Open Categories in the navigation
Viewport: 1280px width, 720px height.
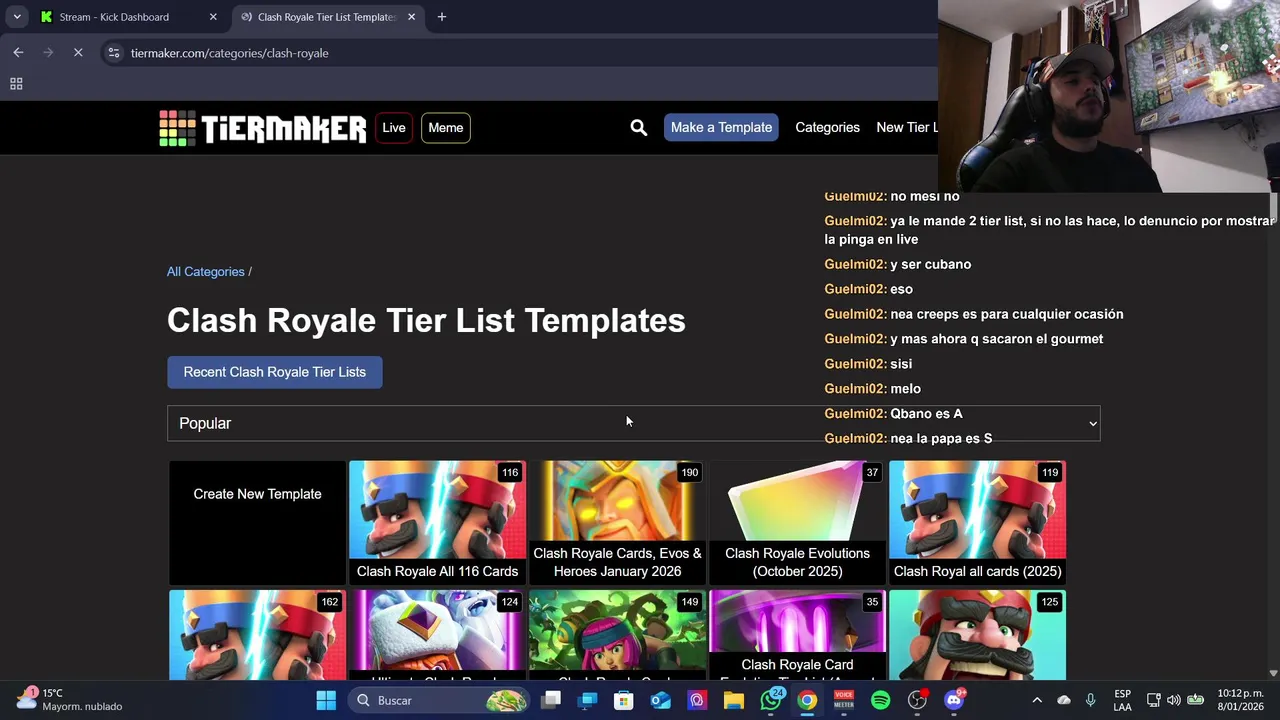click(827, 127)
